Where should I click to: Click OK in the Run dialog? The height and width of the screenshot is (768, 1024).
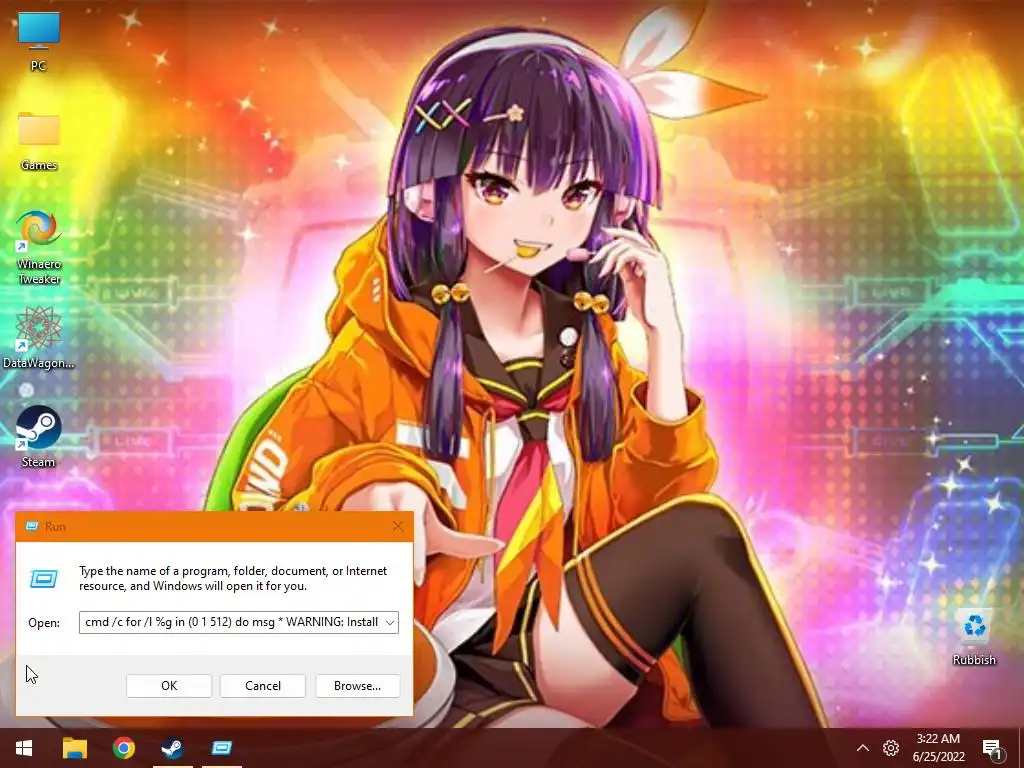168,686
